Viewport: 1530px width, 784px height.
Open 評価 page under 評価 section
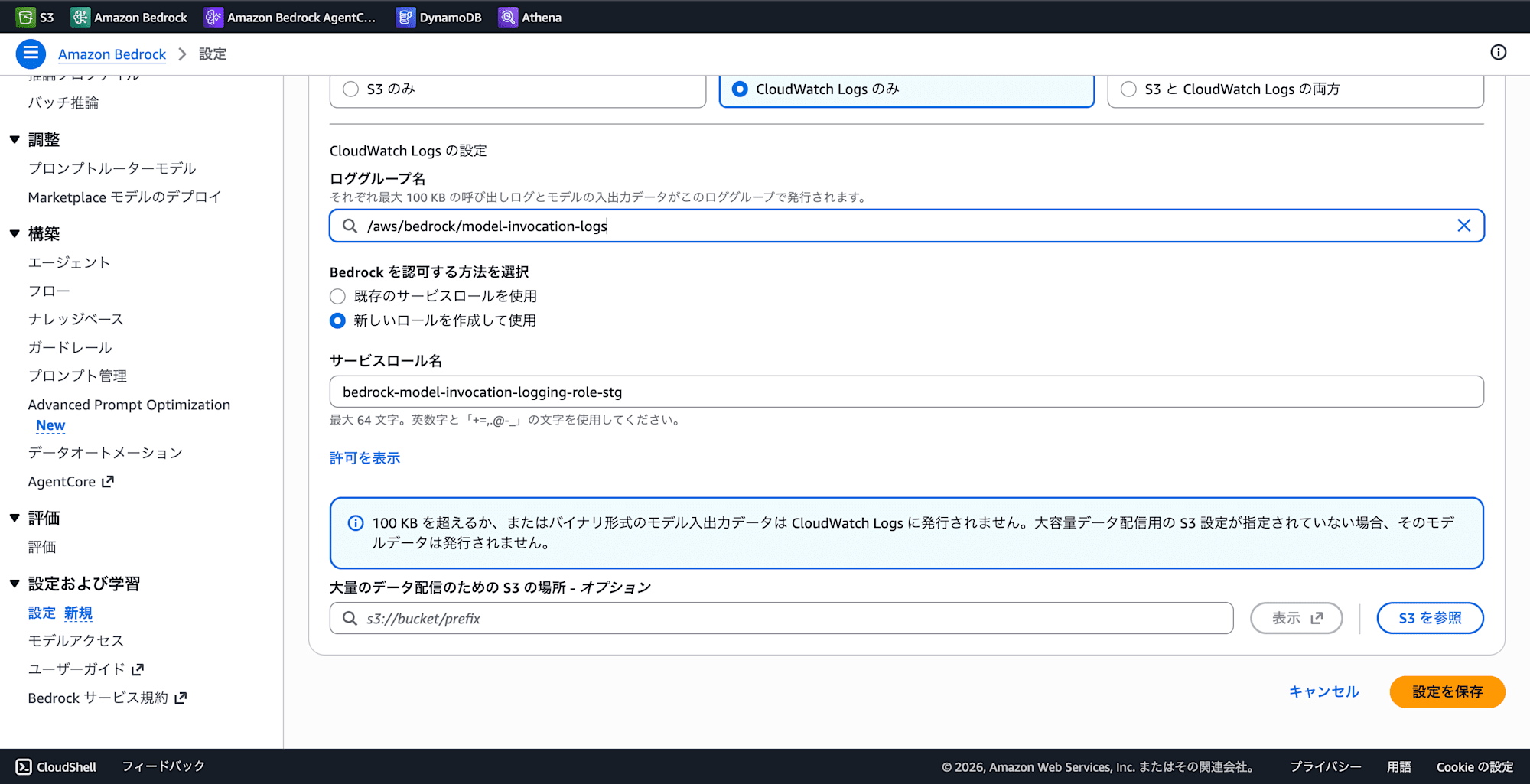42,547
